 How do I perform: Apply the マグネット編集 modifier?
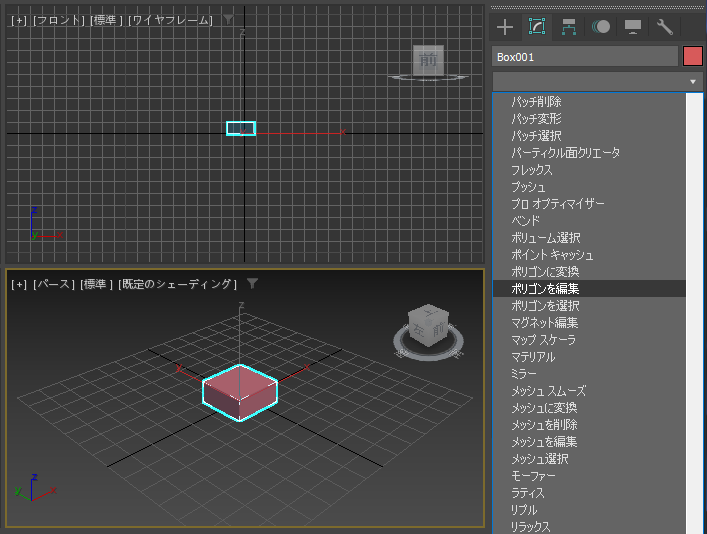point(589,323)
